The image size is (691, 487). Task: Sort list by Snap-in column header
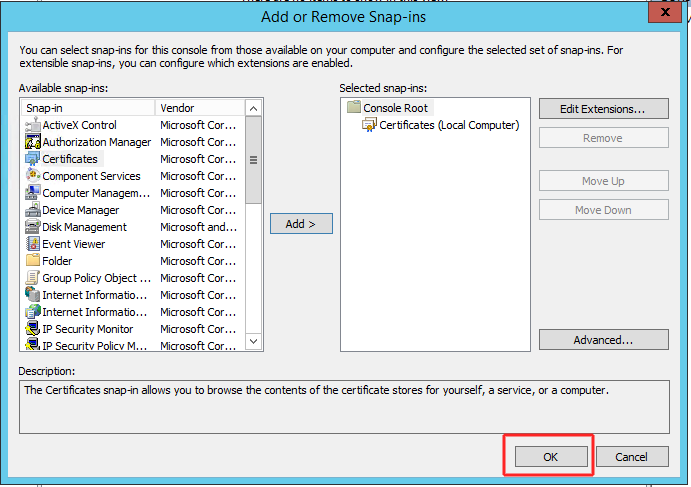(x=88, y=108)
